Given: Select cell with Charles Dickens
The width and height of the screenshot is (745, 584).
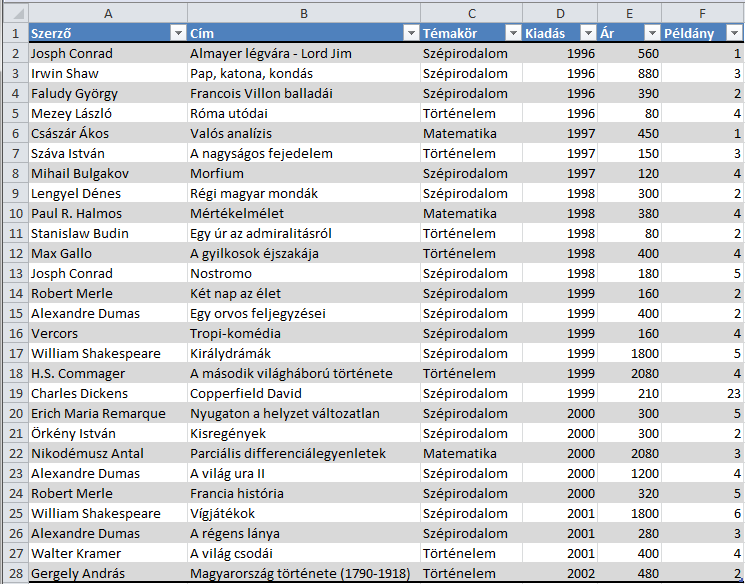Looking at the screenshot, I should [x=108, y=393].
